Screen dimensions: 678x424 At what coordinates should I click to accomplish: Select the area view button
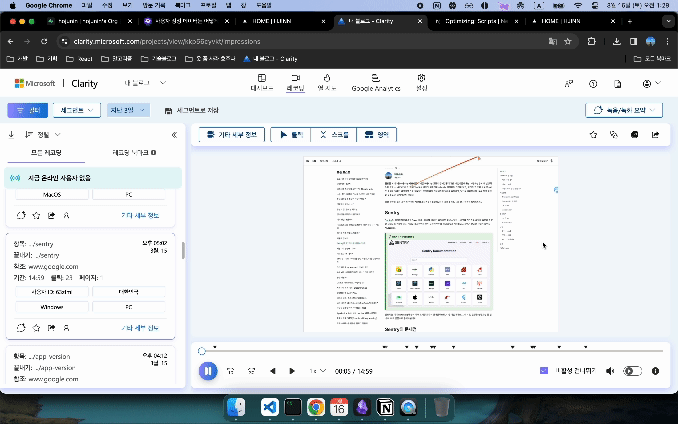coord(377,135)
